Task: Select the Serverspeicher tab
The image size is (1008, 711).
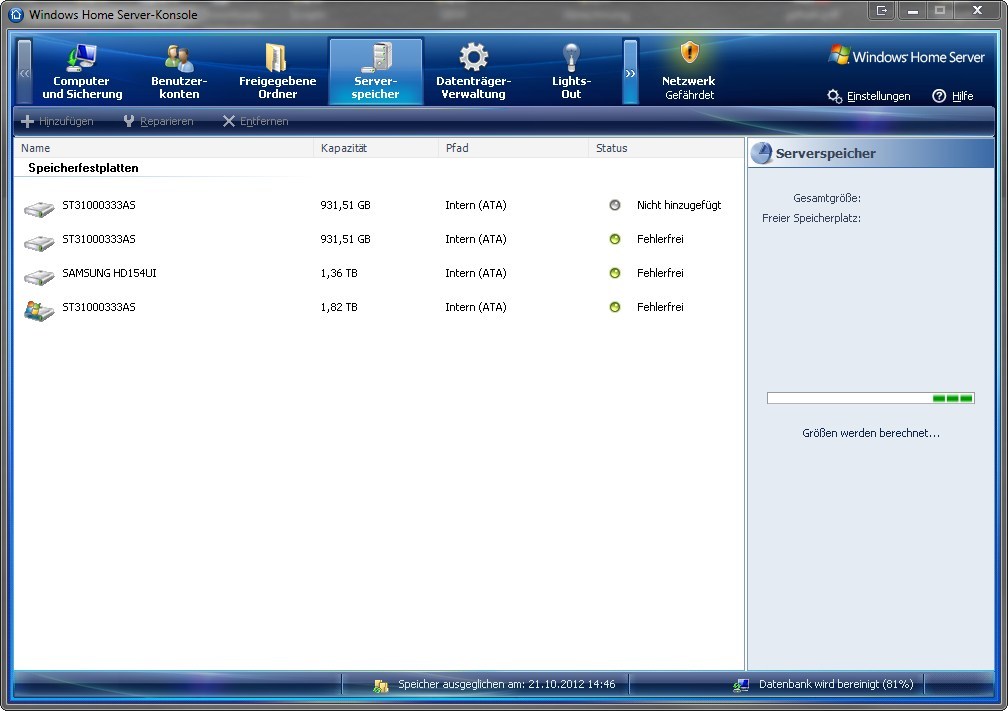Action: click(x=375, y=71)
